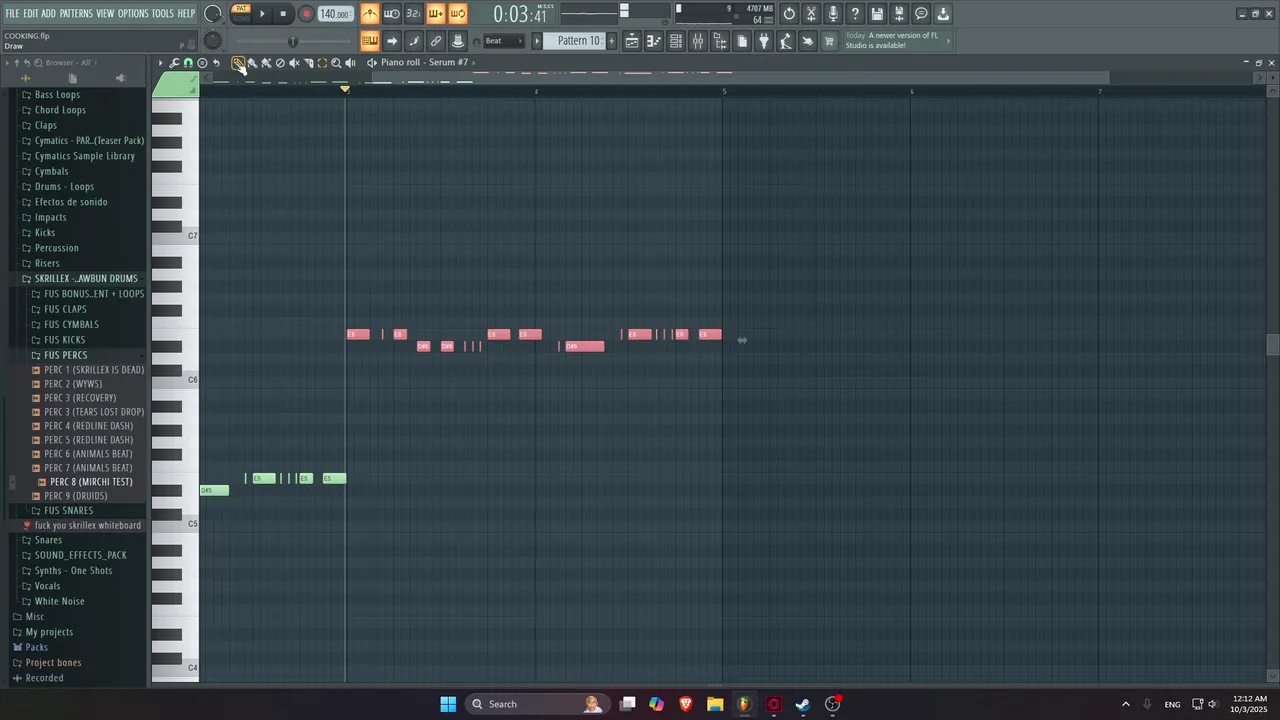1280x720 pixels.
Task: Click the microphone recording icon in top toolbar
Action: tap(833, 14)
